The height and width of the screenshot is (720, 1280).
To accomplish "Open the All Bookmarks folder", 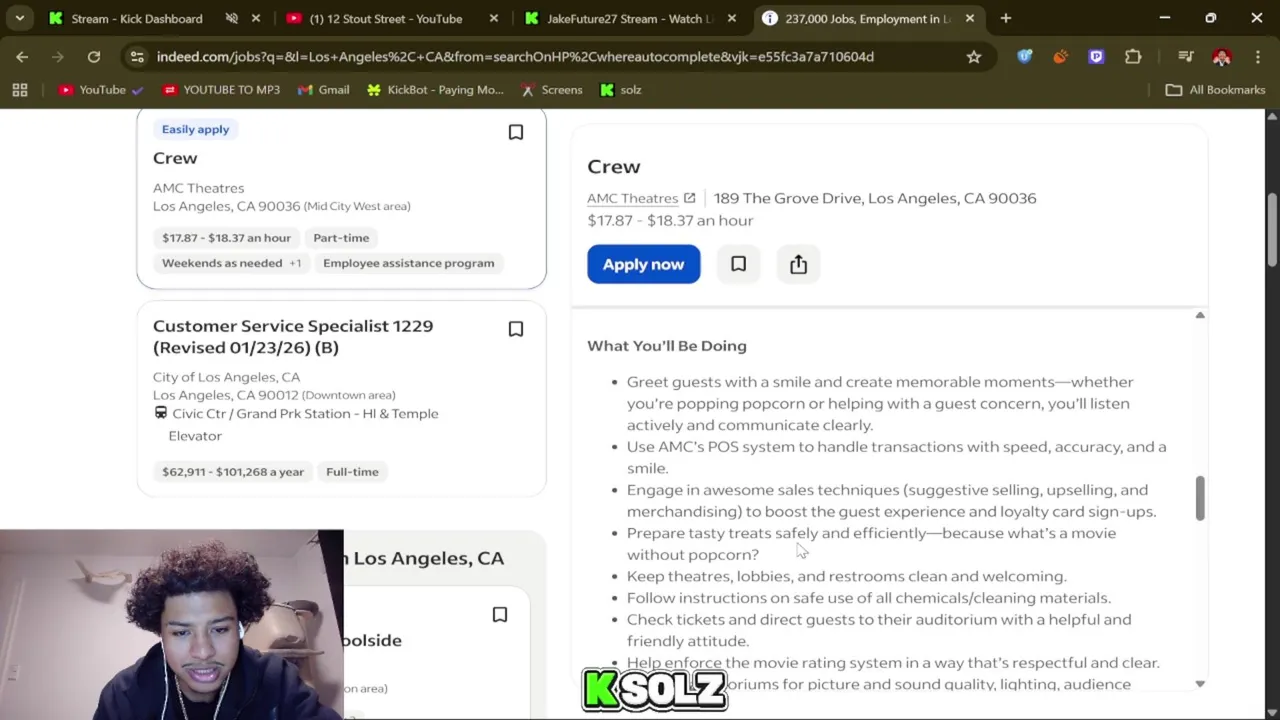I will tap(1215, 90).
